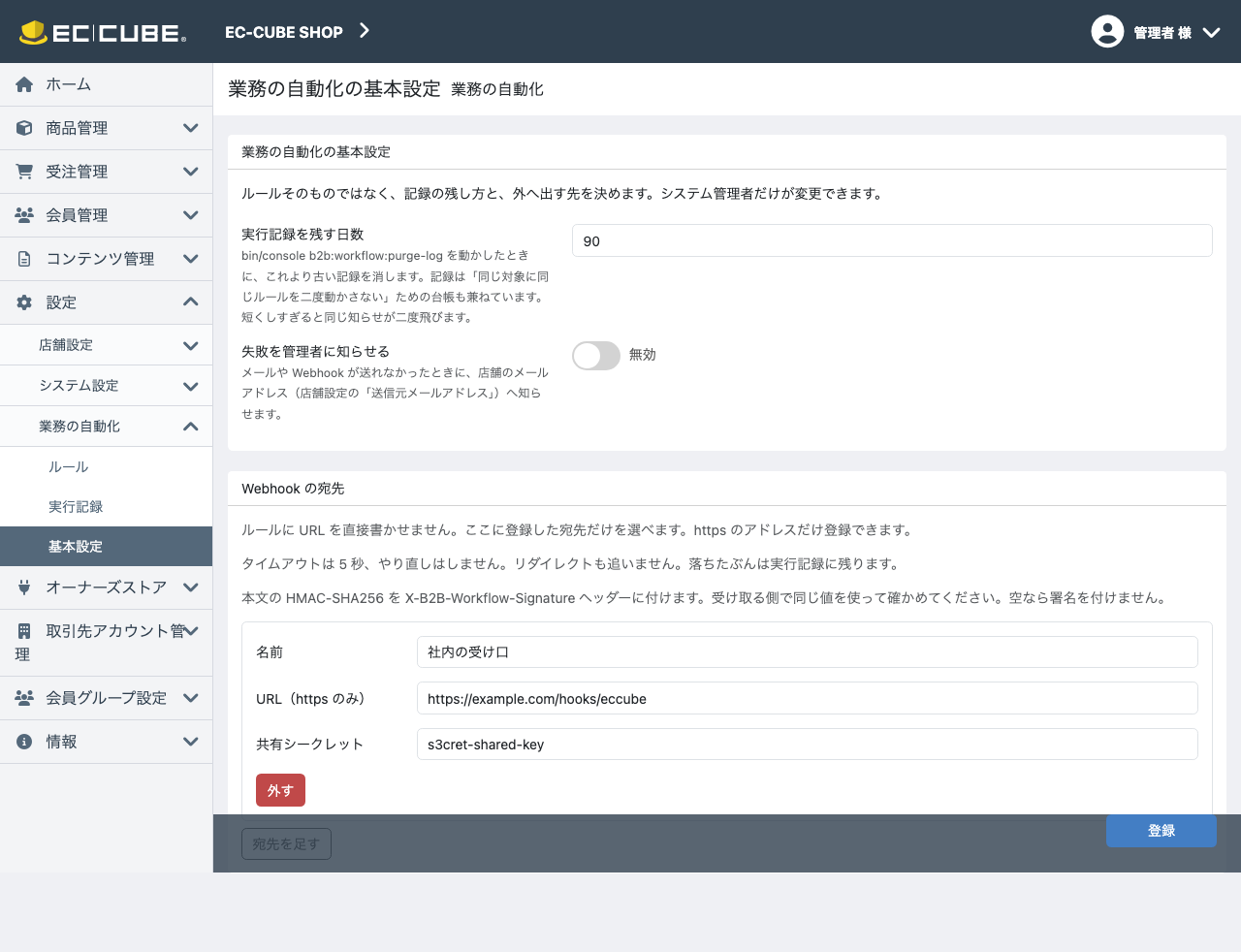
Task: Click the home icon in the sidebar
Action: point(24,85)
